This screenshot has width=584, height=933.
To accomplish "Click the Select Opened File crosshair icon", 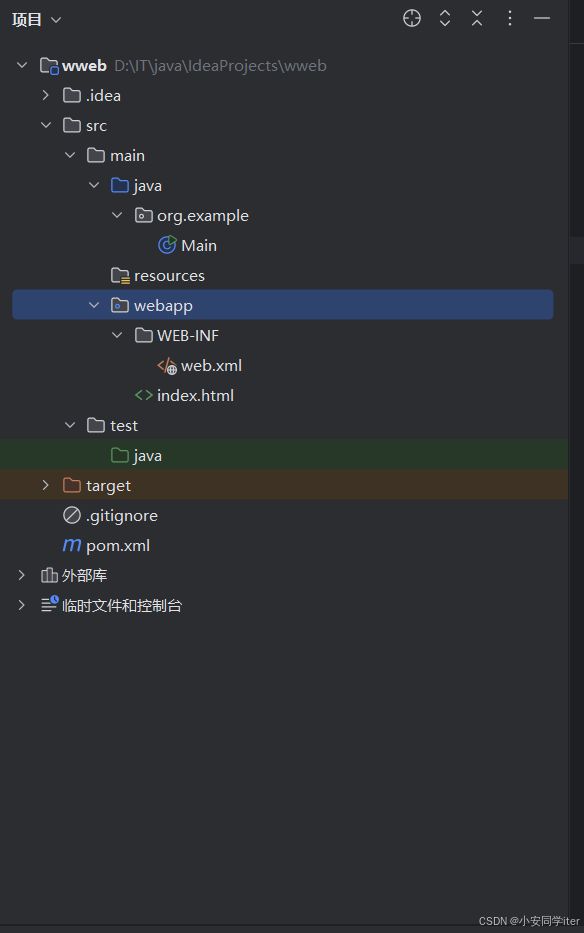I will (x=411, y=18).
